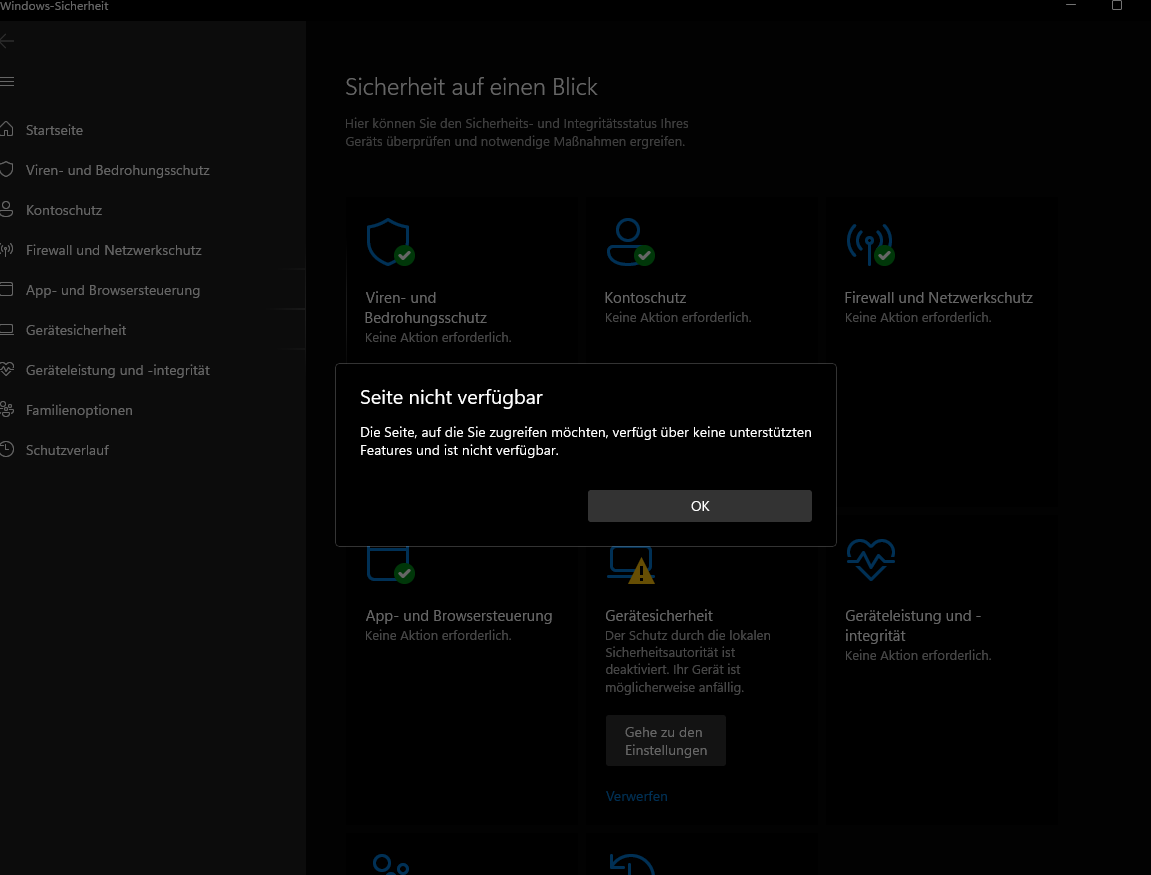The image size is (1151, 875).
Task: Click OK in the dialog
Action: tap(699, 506)
